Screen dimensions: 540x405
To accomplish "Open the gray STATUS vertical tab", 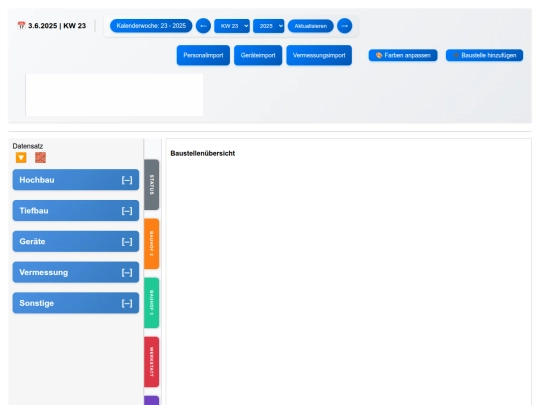I will (x=152, y=185).
